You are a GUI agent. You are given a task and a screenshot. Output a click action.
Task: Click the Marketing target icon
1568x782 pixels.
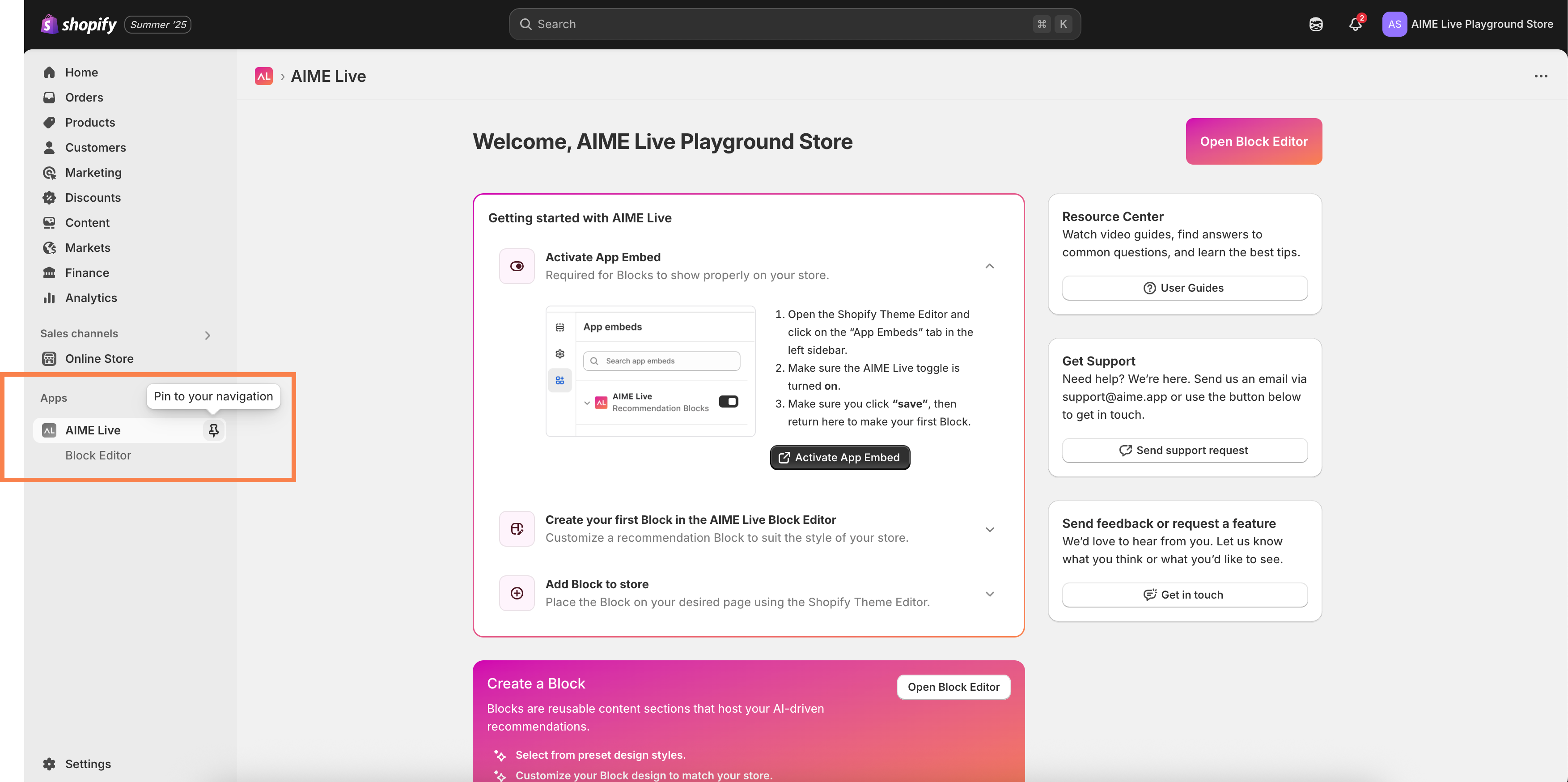pyautogui.click(x=49, y=173)
